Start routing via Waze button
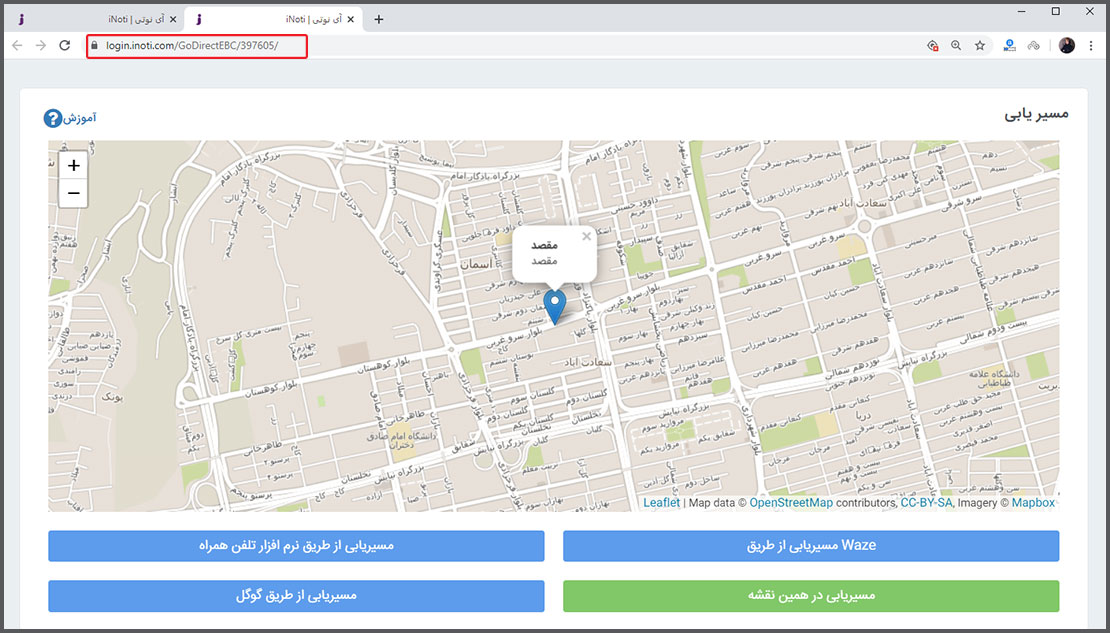This screenshot has width=1110, height=633. (811, 546)
